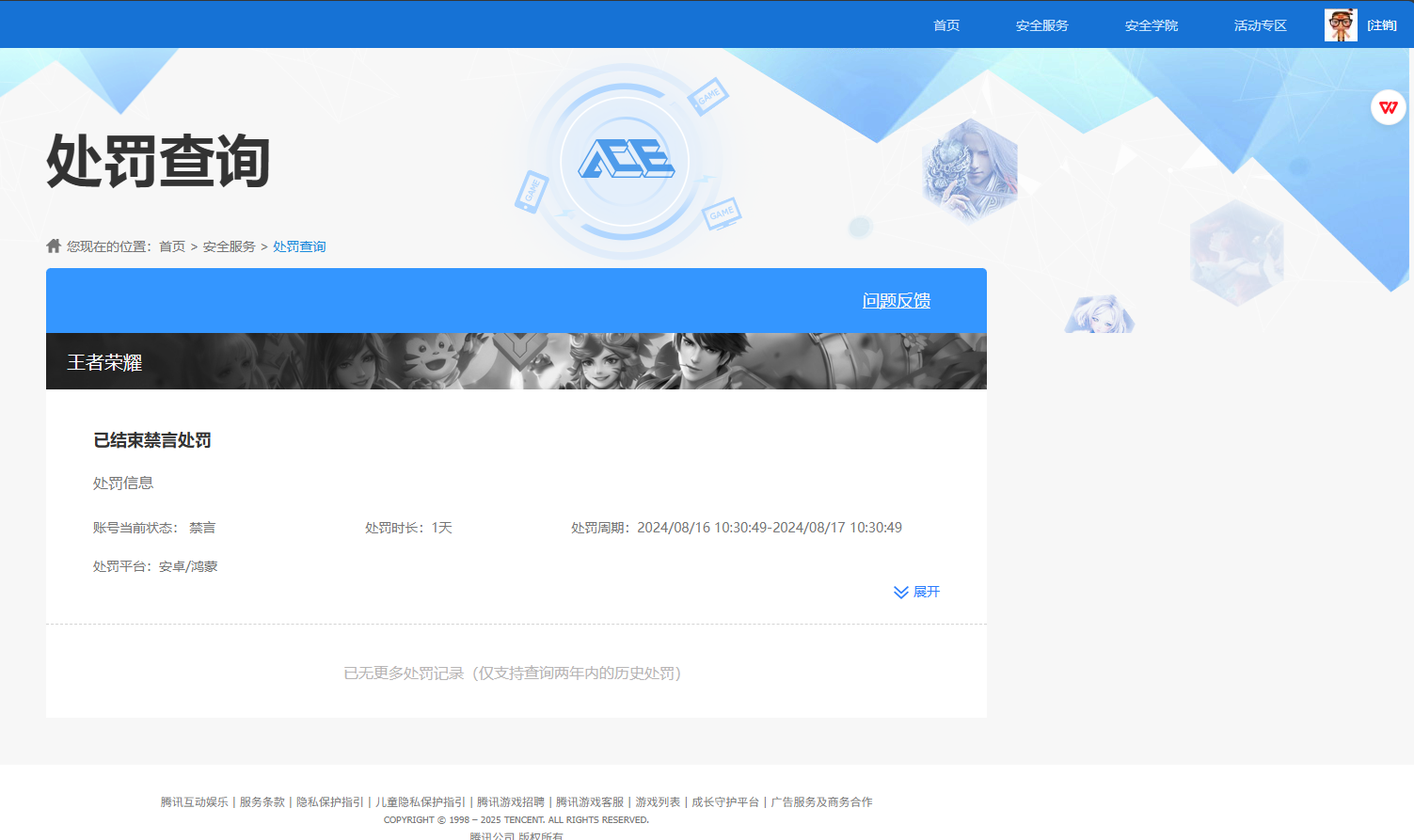Viewport: 1414px width, 840px height.
Task: Open the 首页 navigation menu item
Action: click(x=945, y=25)
